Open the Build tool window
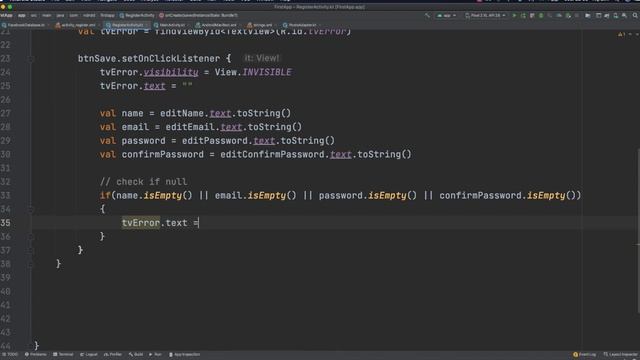Screen dimensions: 640x360 point(136,354)
